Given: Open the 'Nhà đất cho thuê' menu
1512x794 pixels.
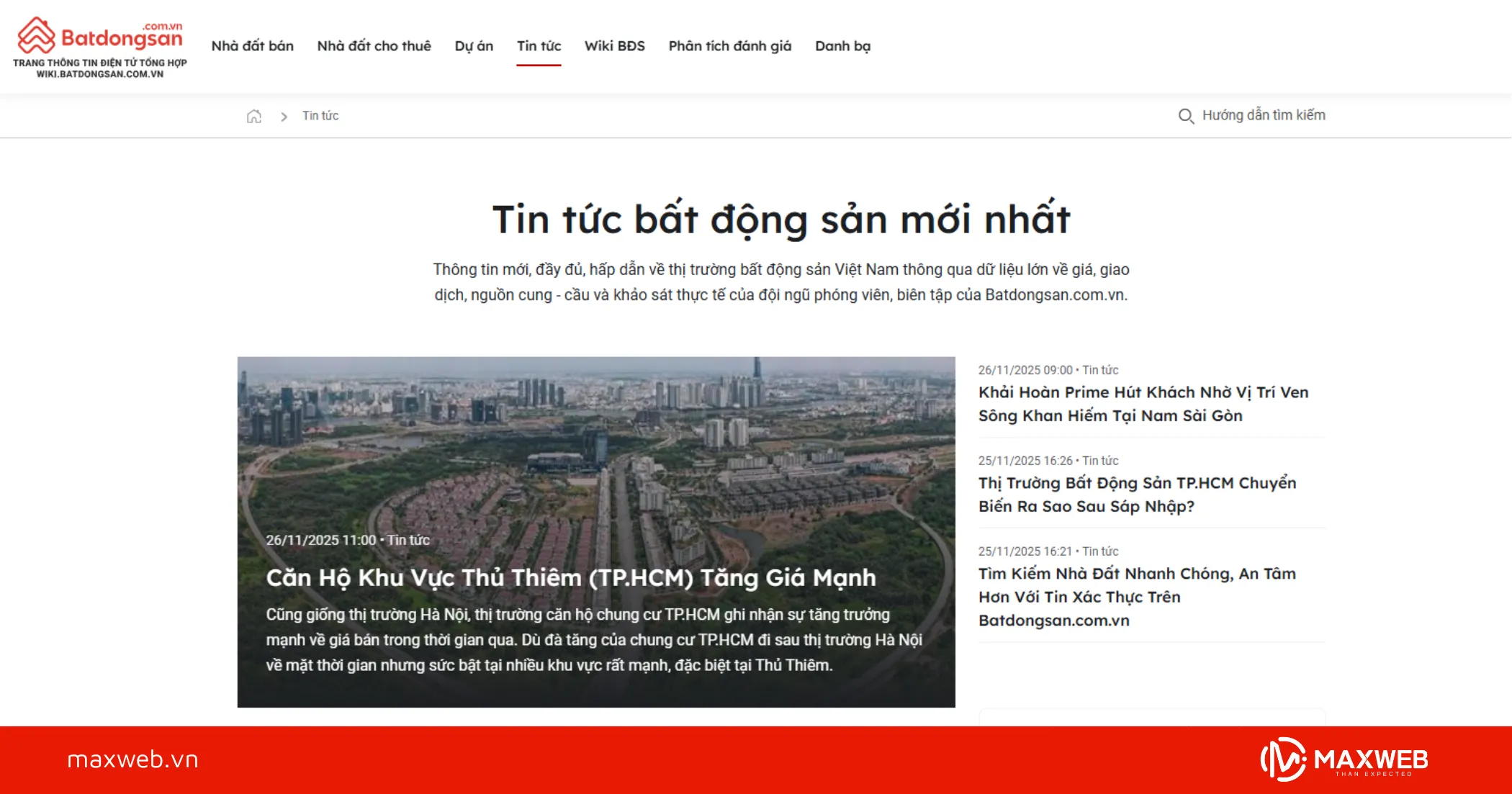Looking at the screenshot, I should (x=374, y=45).
